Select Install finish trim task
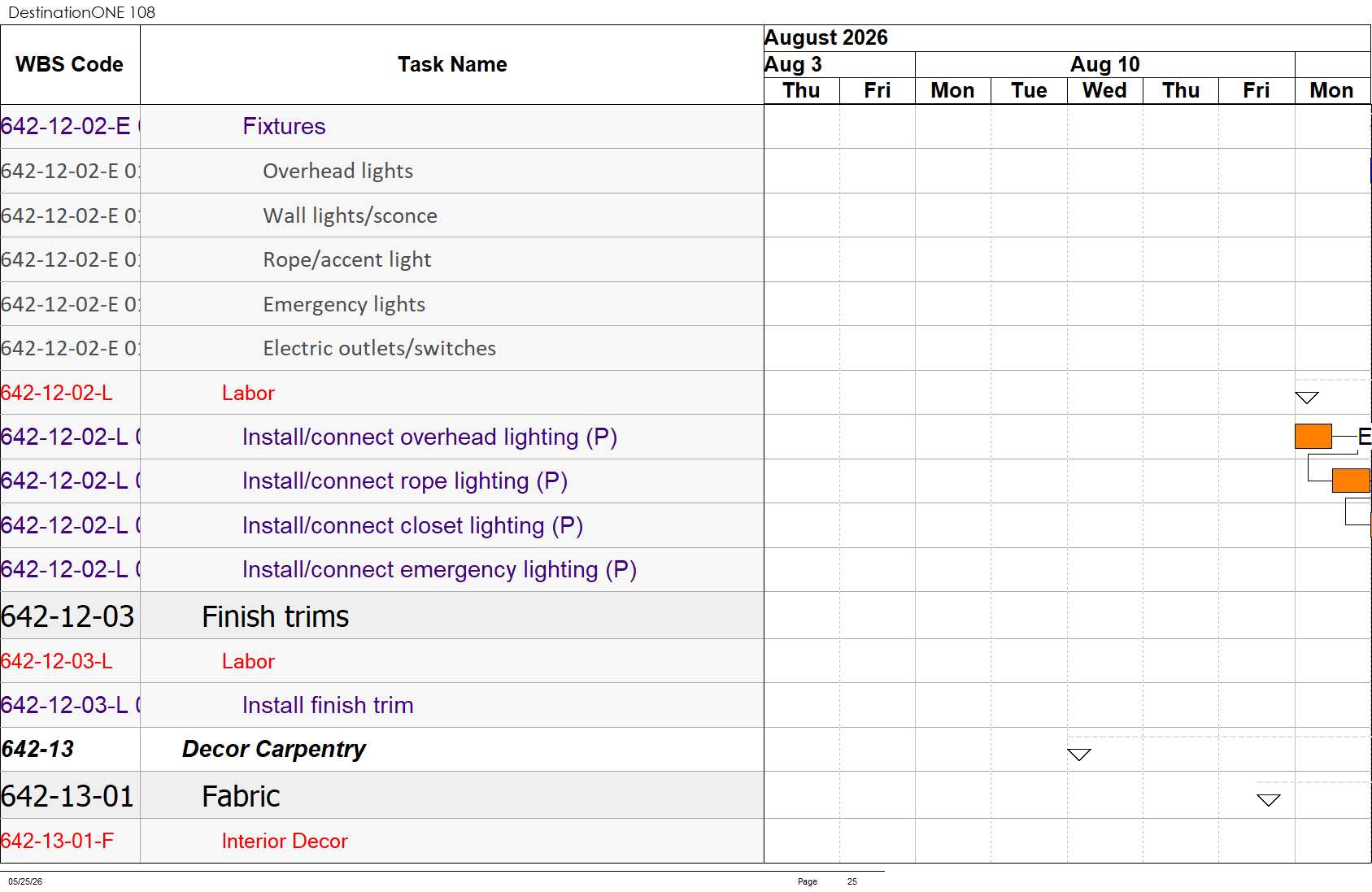This screenshot has width=1372, height=892. point(328,705)
